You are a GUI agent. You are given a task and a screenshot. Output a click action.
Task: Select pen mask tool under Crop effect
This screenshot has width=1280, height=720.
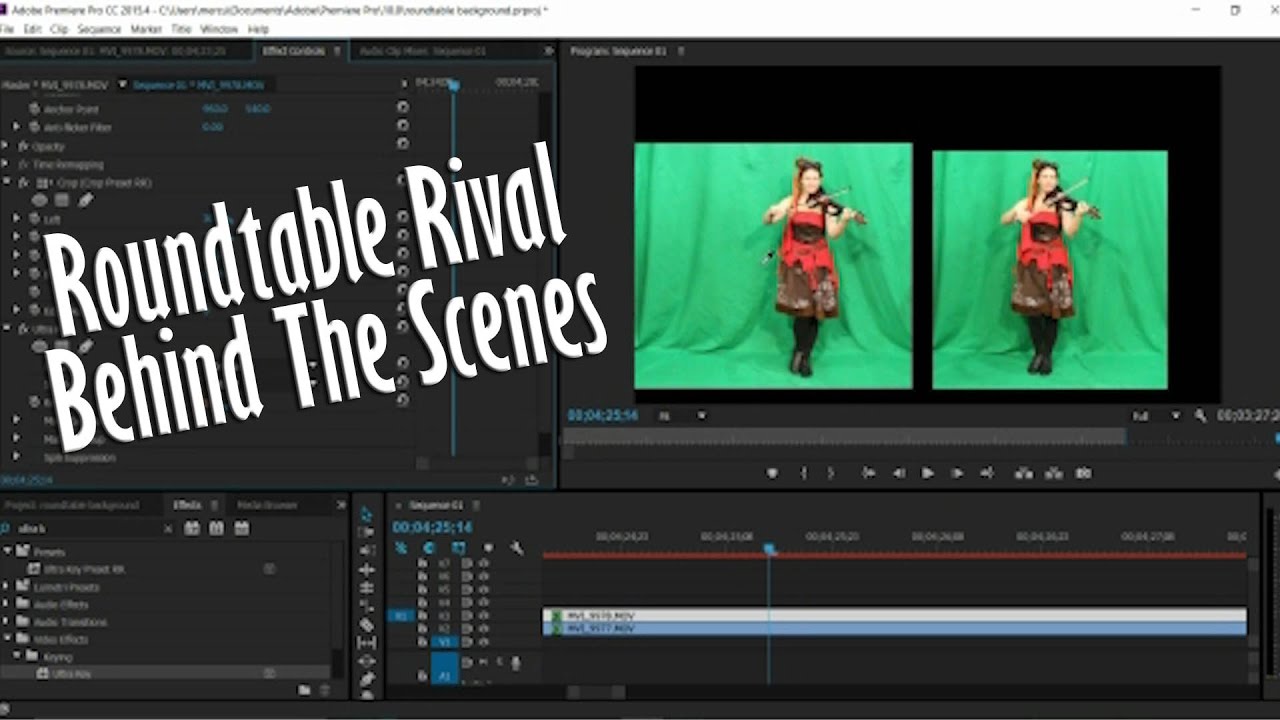(x=85, y=200)
